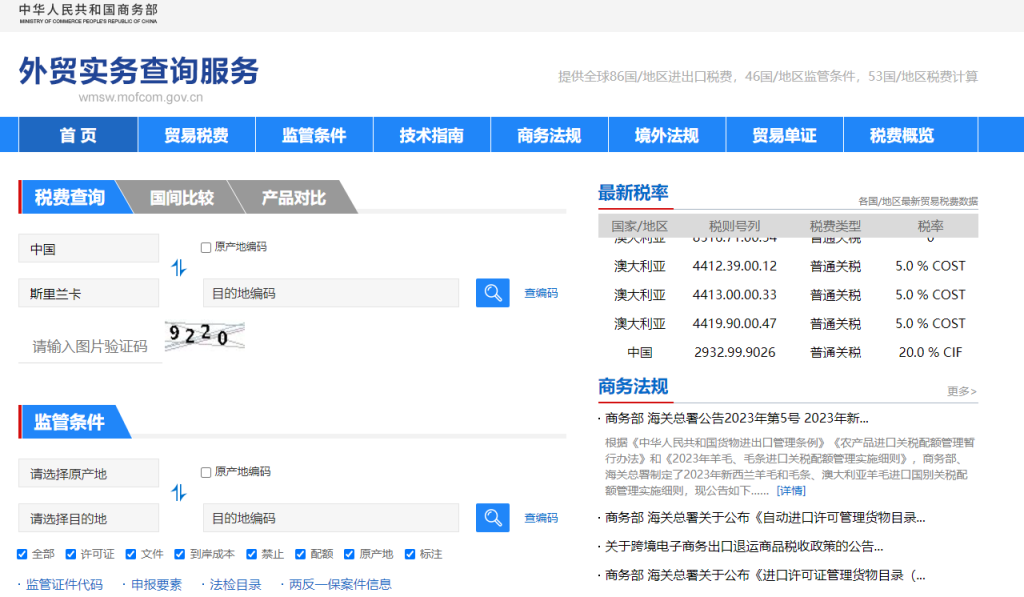This screenshot has height=597, width=1024.
Task: Open 商务部 海关总署公告2023年第5号 article
Action: click(737, 418)
